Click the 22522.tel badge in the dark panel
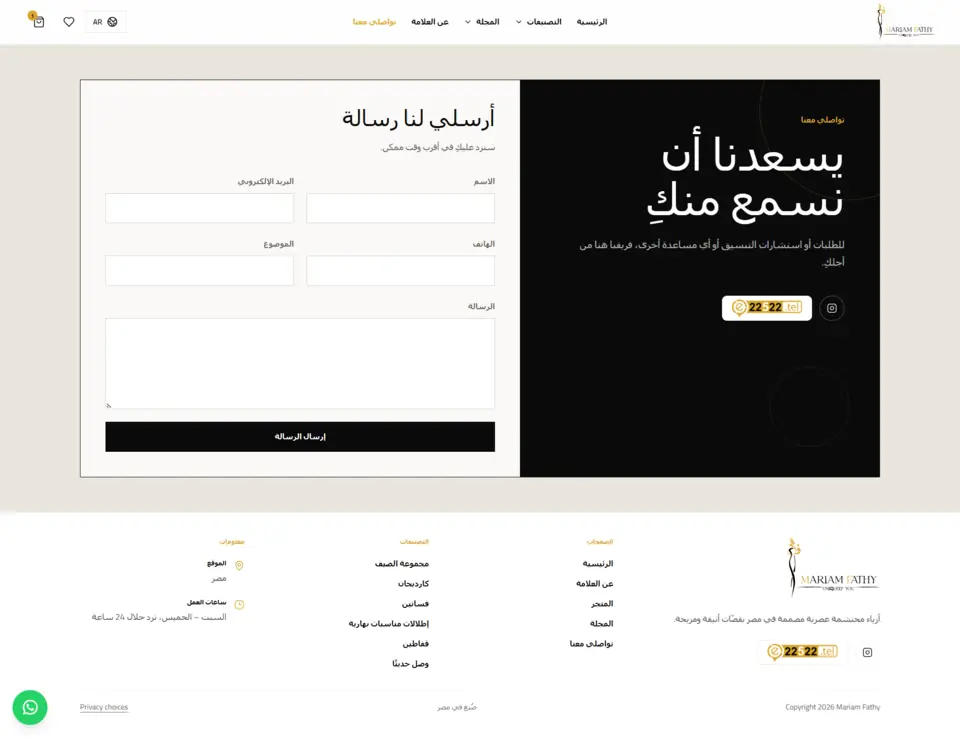The image size is (960, 737). tap(767, 308)
